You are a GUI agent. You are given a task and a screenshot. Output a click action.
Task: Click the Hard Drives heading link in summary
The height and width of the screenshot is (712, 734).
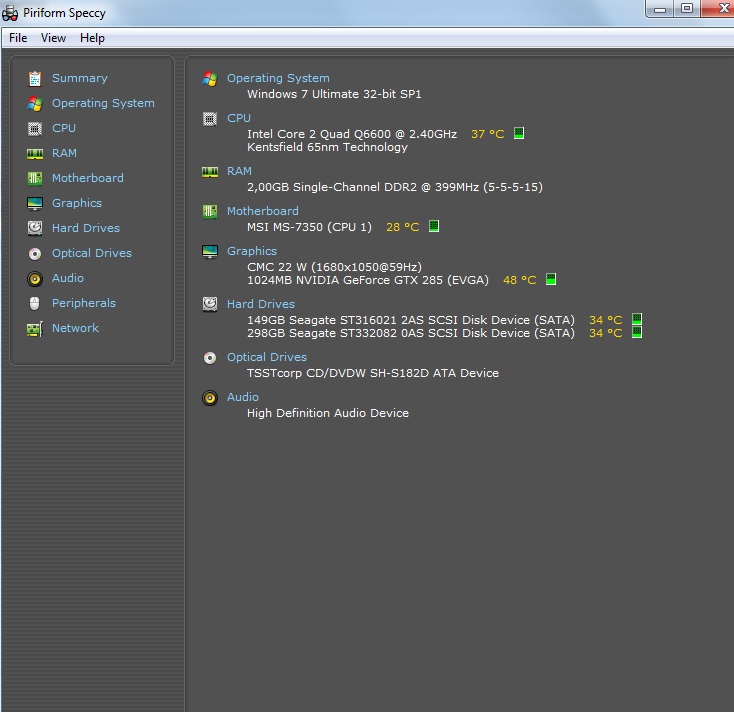(x=261, y=304)
